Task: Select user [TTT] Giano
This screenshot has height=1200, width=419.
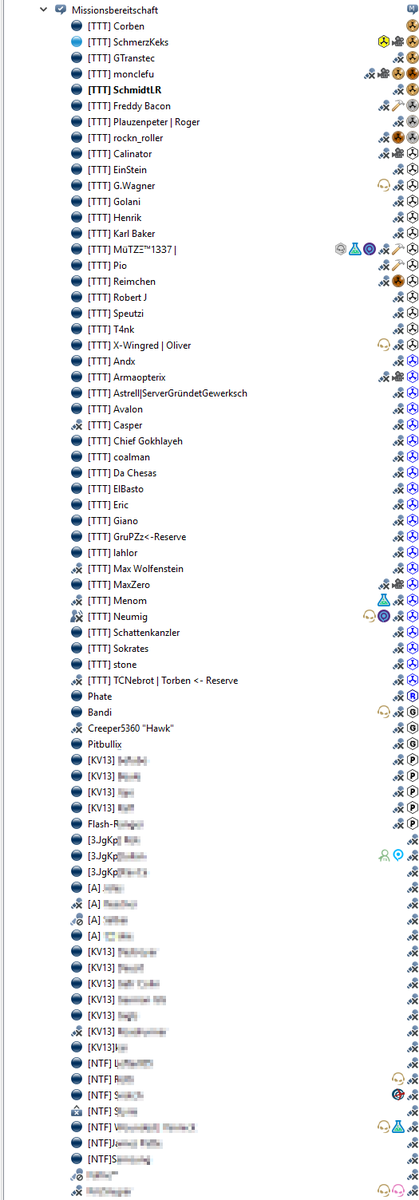Action: point(113,521)
